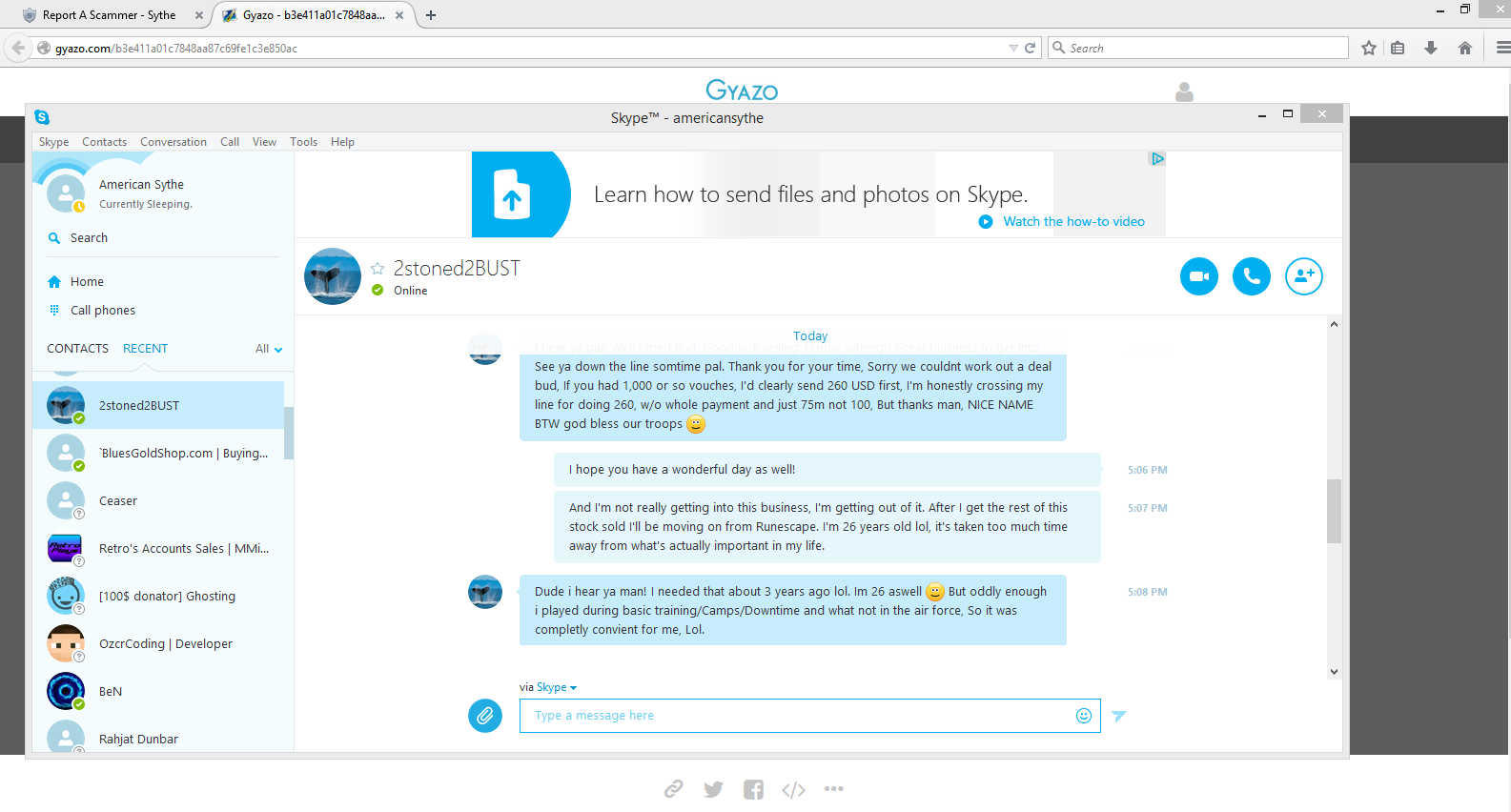Share the Gyazo image on Facebook
The height and width of the screenshot is (812, 1511).
click(753, 789)
